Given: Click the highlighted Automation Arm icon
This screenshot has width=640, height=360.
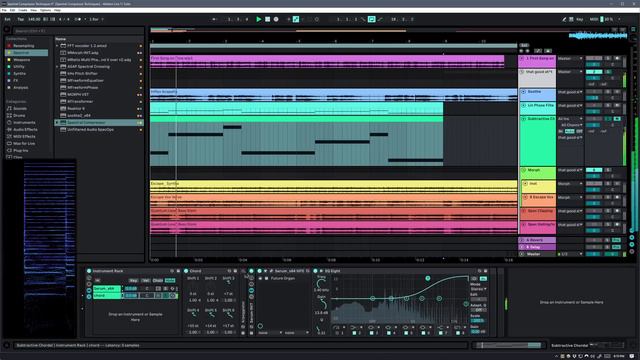Looking at the screenshot, I should click(296, 19).
